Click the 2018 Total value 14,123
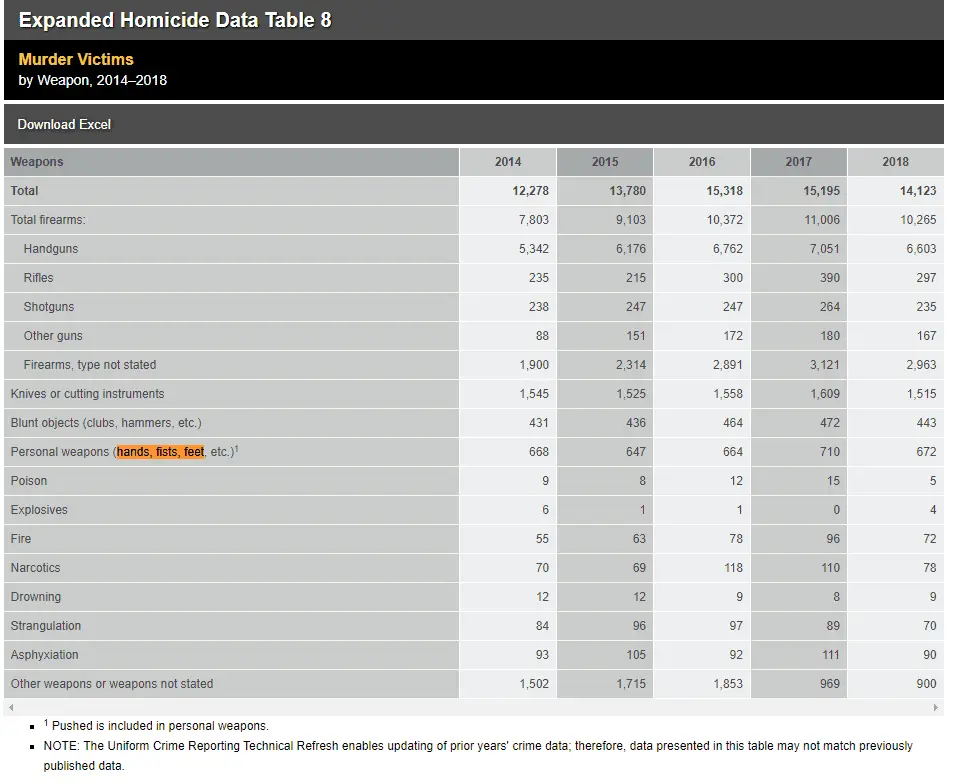This screenshot has width=973, height=784. (x=917, y=191)
